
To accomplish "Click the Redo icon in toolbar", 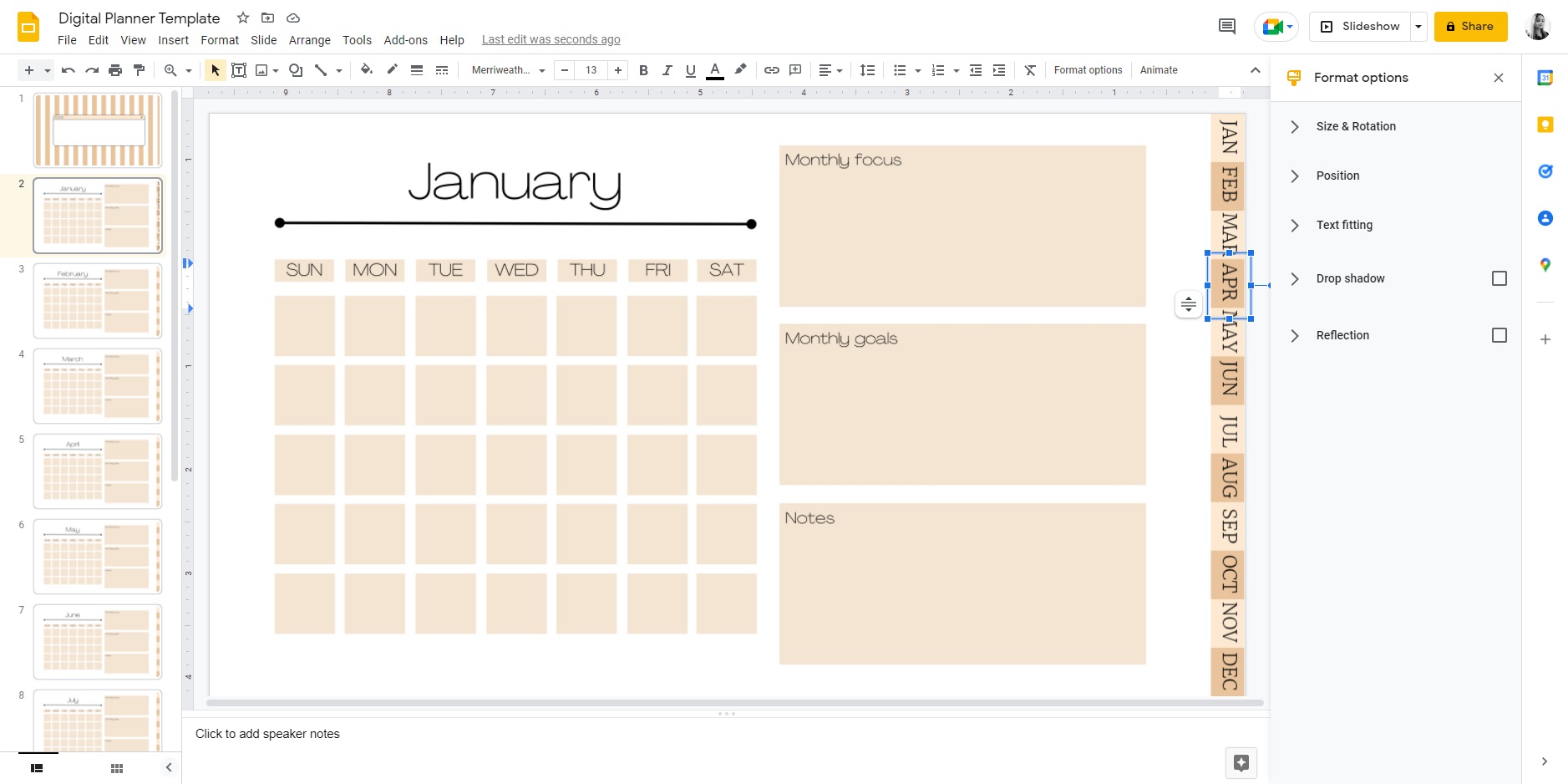I will click(x=92, y=70).
